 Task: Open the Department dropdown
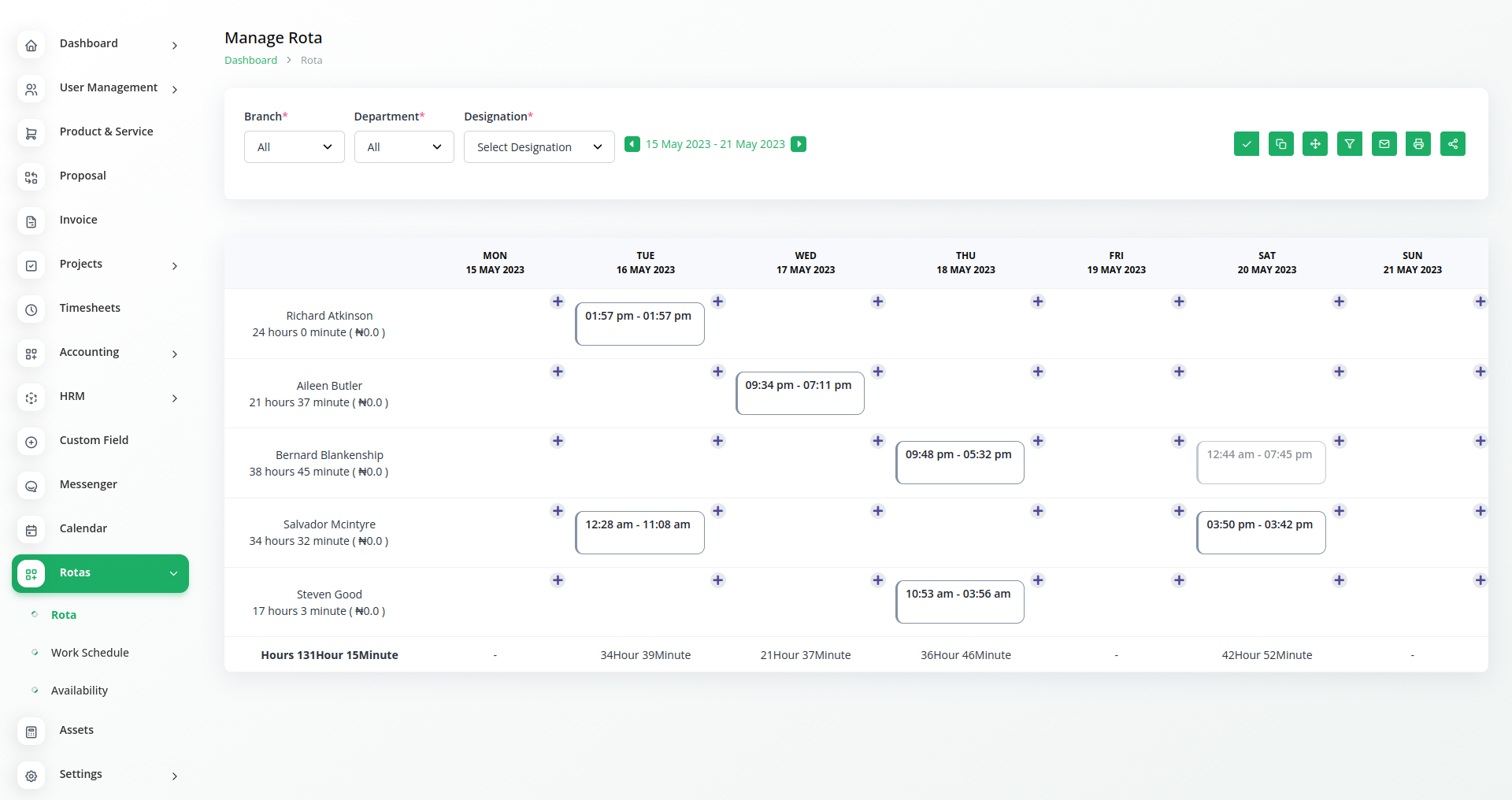[404, 147]
